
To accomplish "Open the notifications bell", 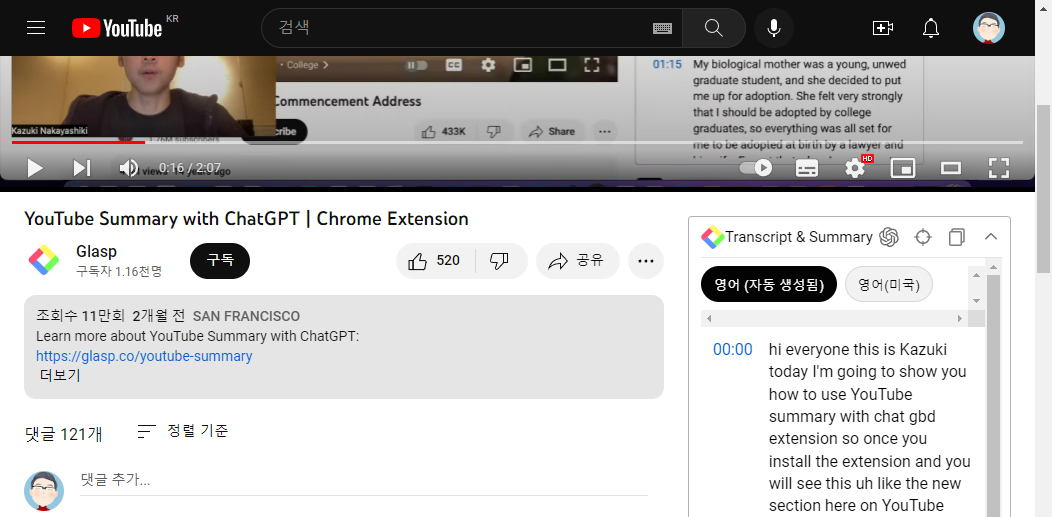I will (931, 27).
